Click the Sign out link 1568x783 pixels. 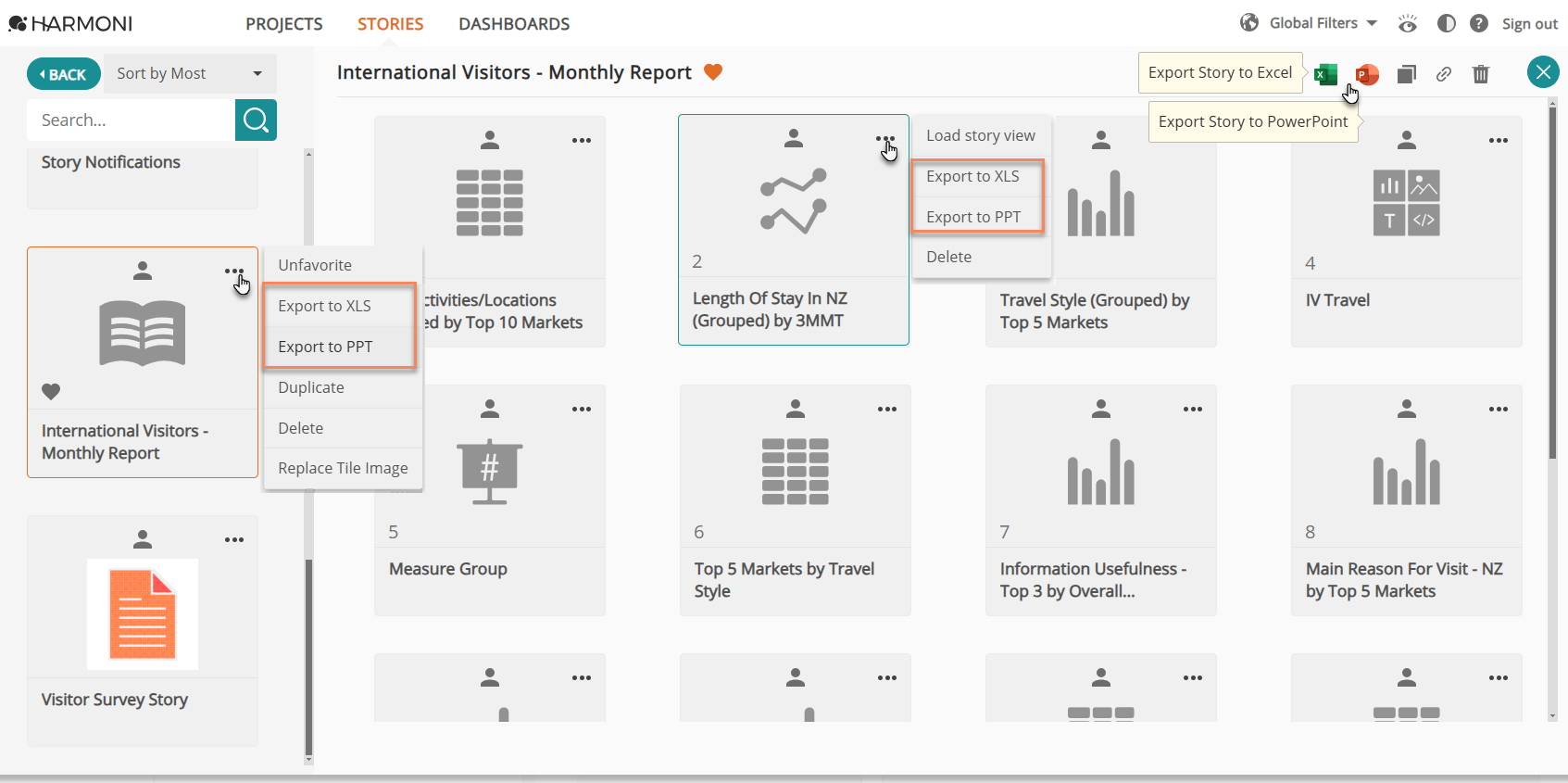[x=1529, y=24]
